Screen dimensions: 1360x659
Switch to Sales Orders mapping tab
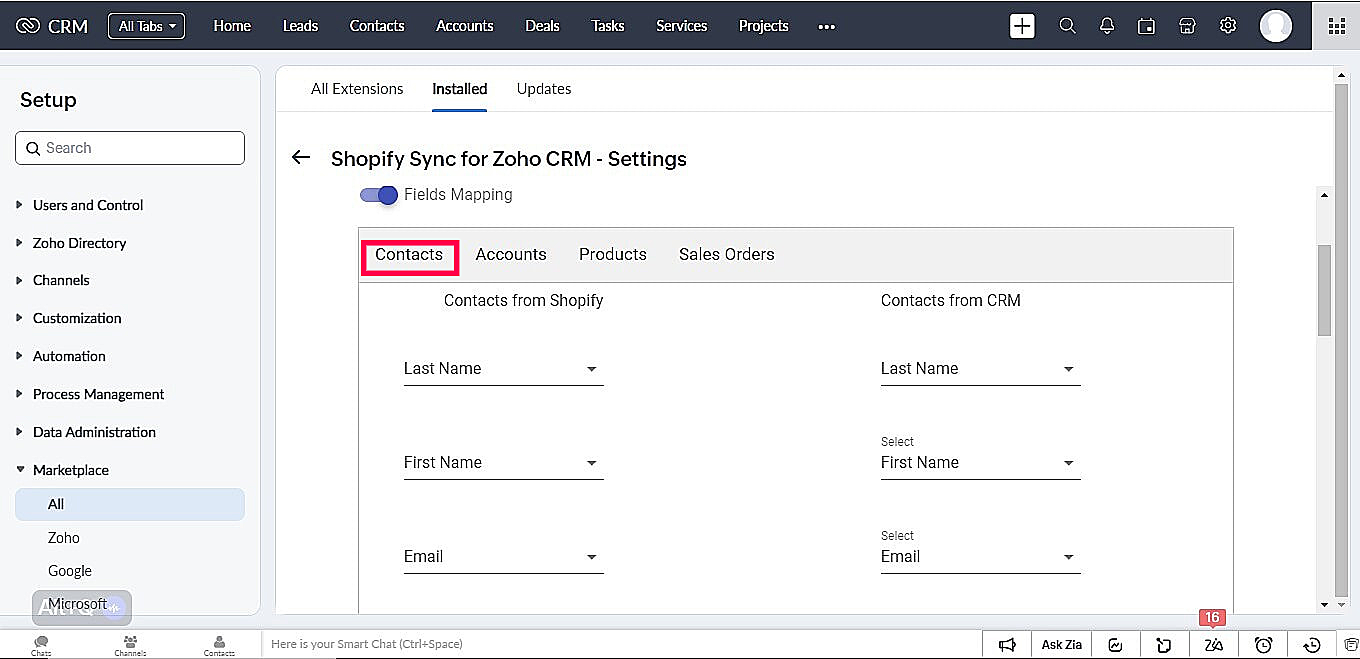(x=727, y=255)
